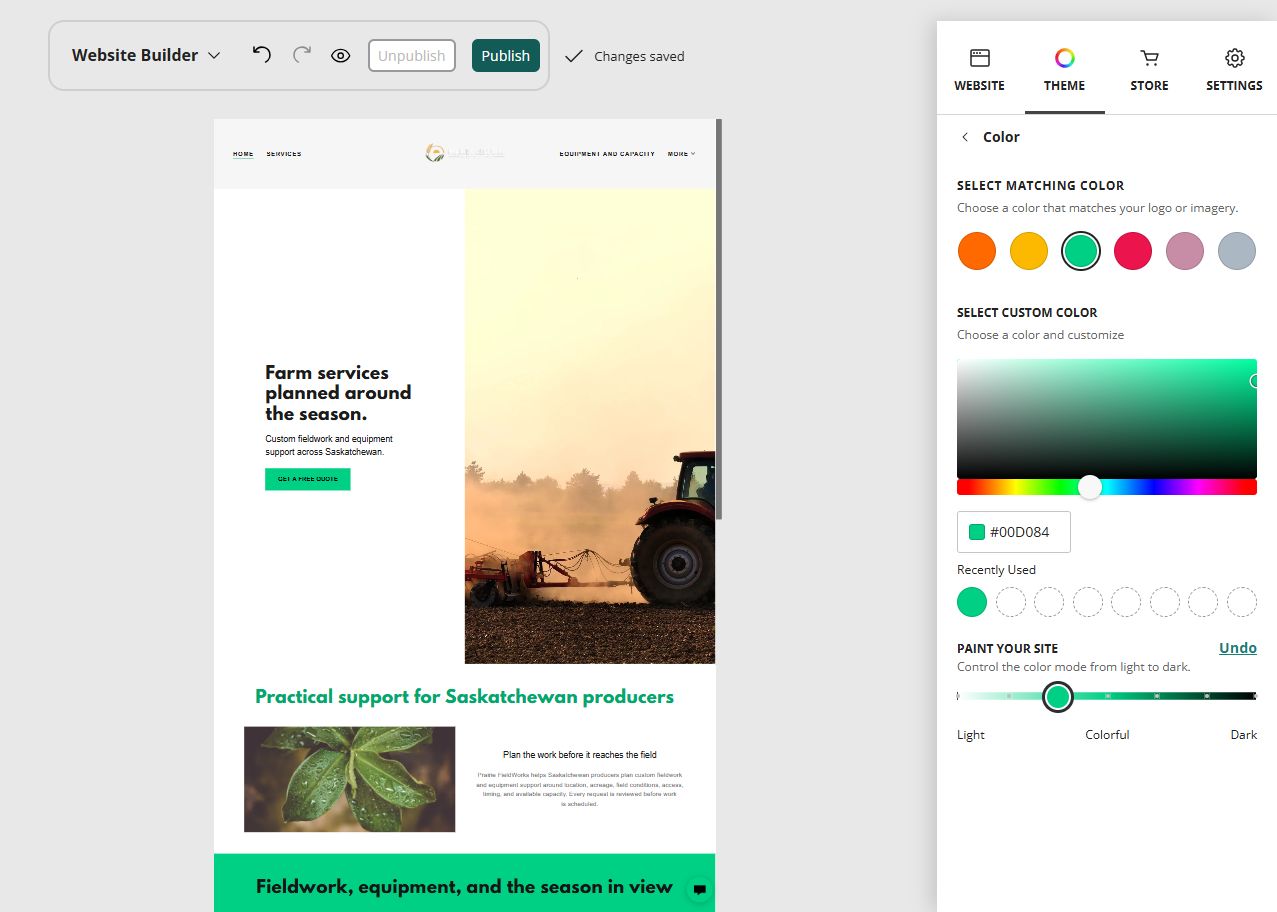Open the SETTINGS tab

click(x=1234, y=70)
